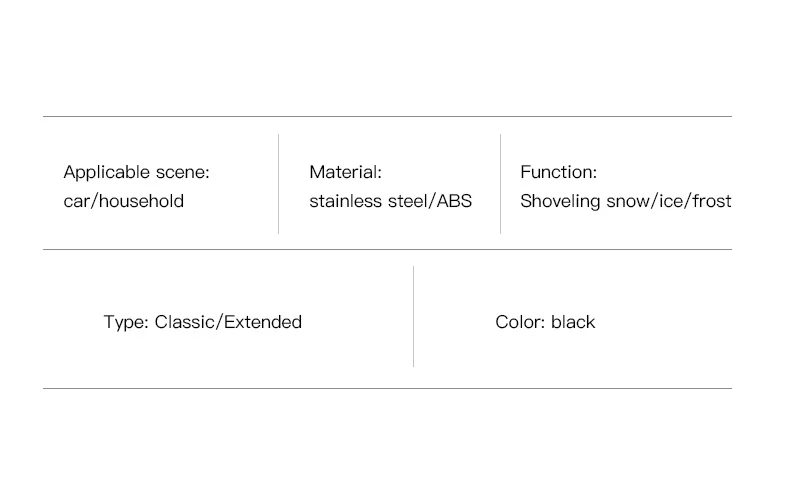The height and width of the screenshot is (493, 790).
Task: Click the horizontal line above Applicable scene
Action: click(387, 116)
